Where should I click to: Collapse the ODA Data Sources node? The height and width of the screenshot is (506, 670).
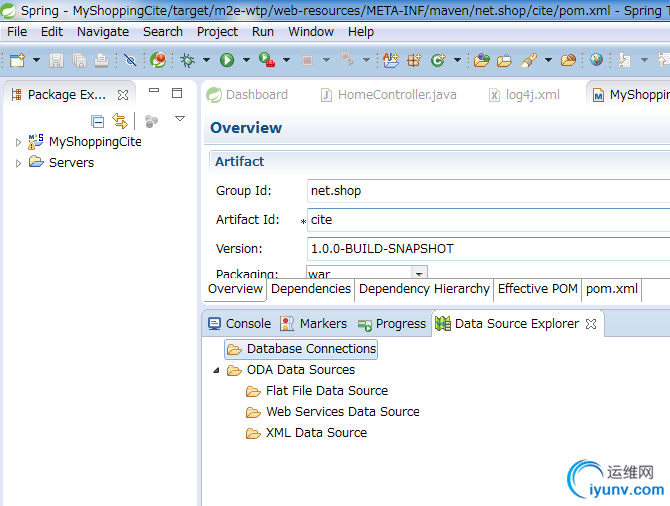point(217,370)
